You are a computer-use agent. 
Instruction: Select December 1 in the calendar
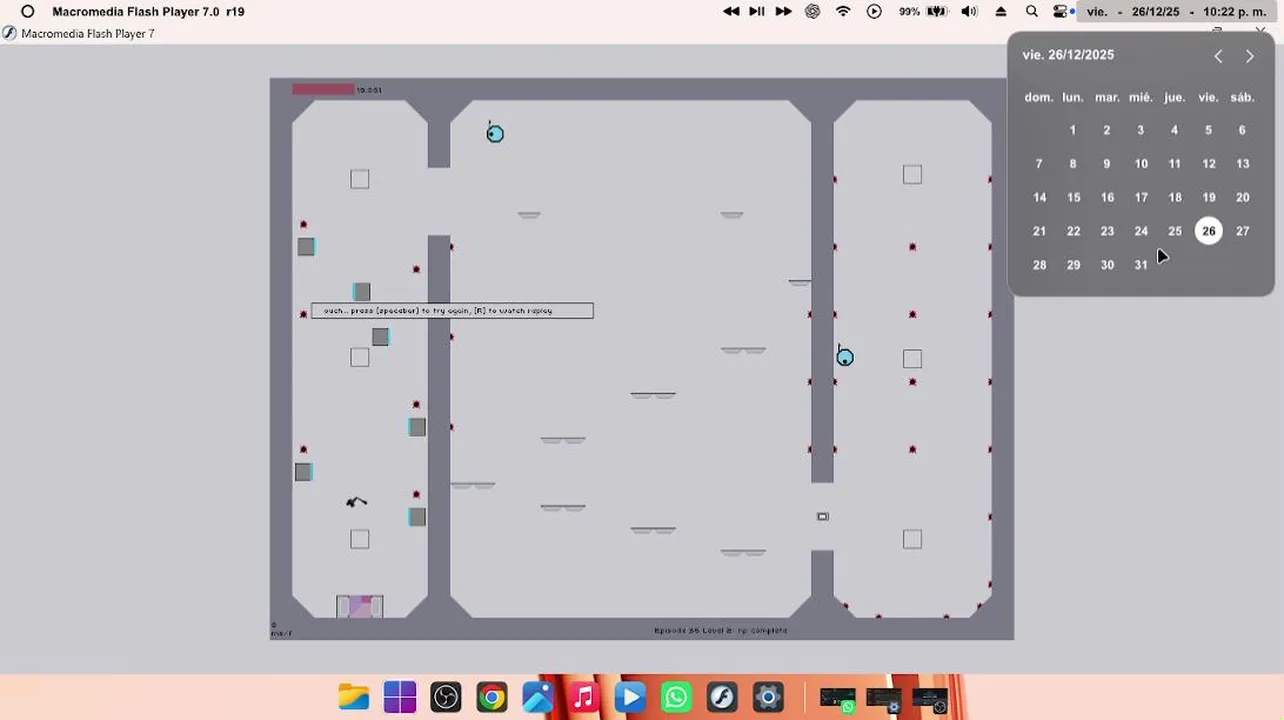point(1073,130)
